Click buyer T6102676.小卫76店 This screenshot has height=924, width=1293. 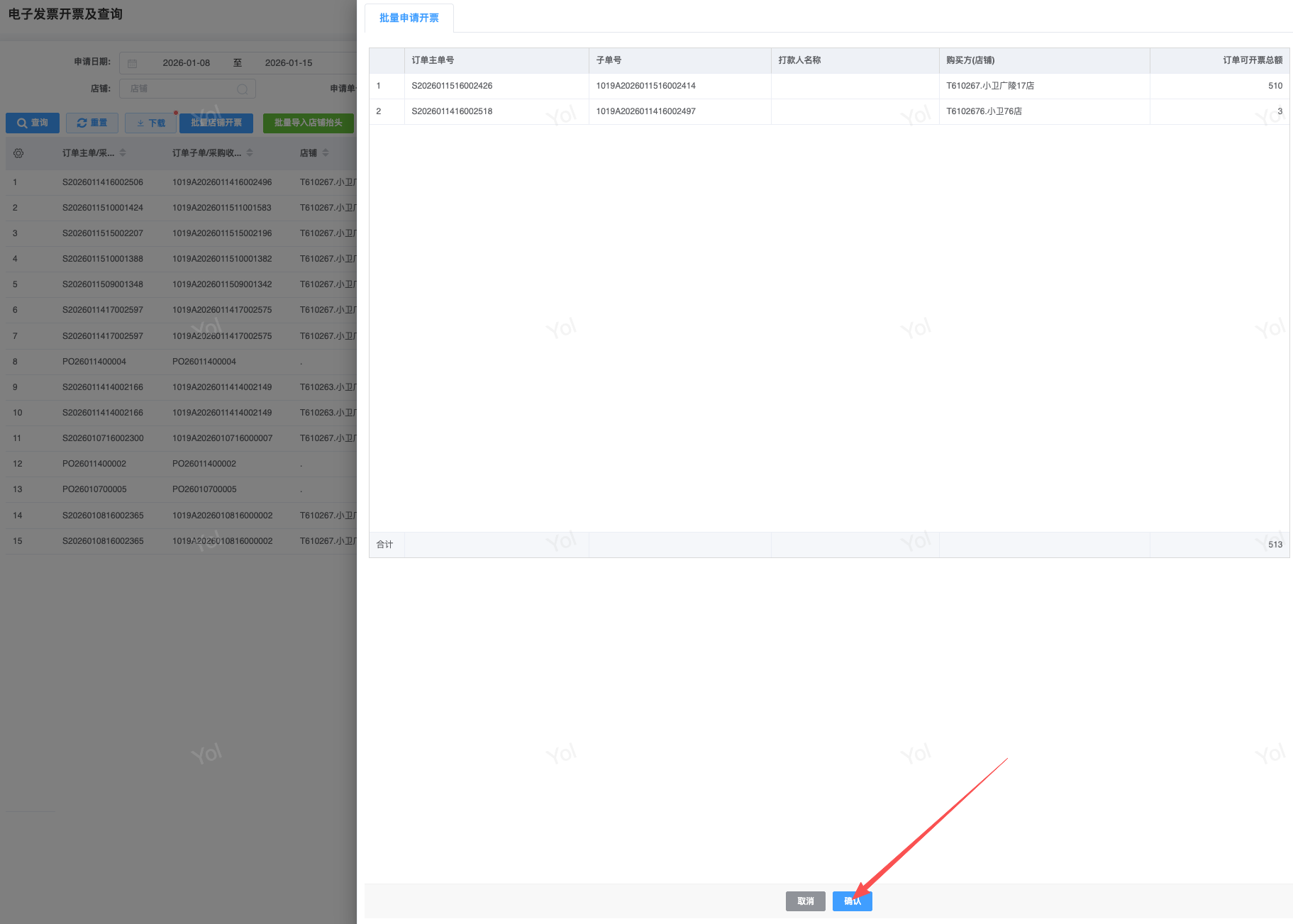(984, 111)
